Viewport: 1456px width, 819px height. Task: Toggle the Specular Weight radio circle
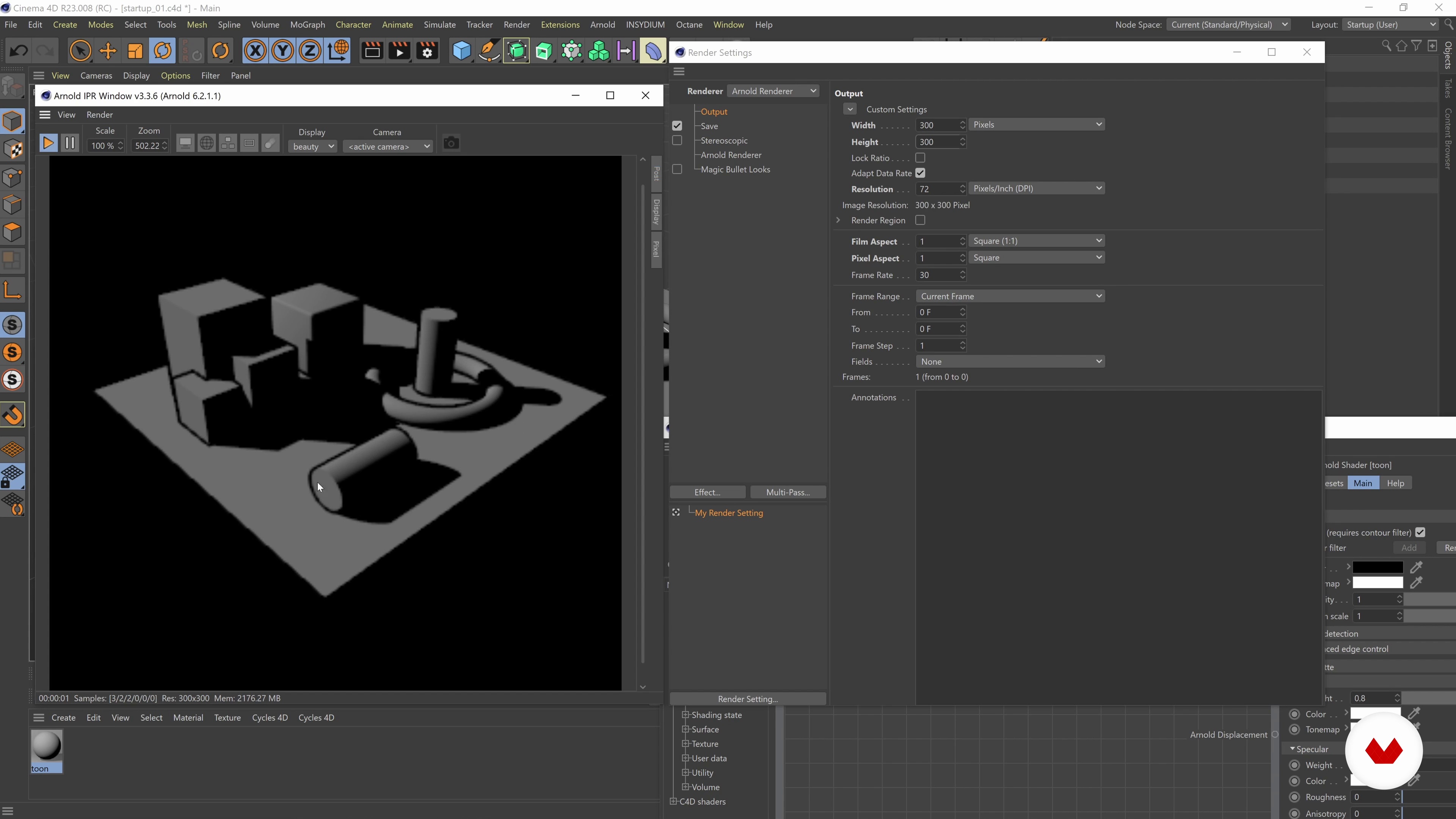click(x=1294, y=765)
